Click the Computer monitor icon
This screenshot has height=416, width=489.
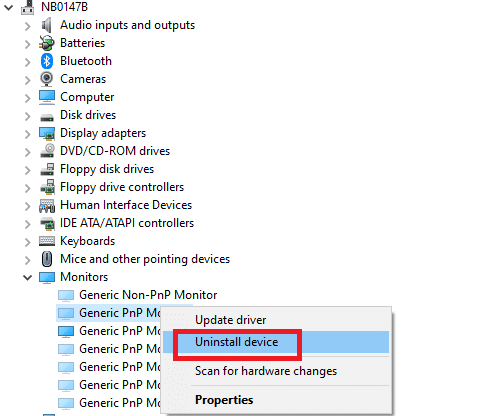coord(47,97)
